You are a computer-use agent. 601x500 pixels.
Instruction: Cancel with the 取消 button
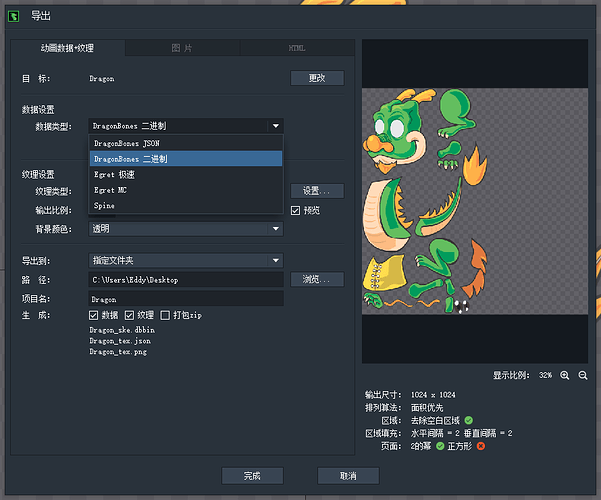[348, 476]
